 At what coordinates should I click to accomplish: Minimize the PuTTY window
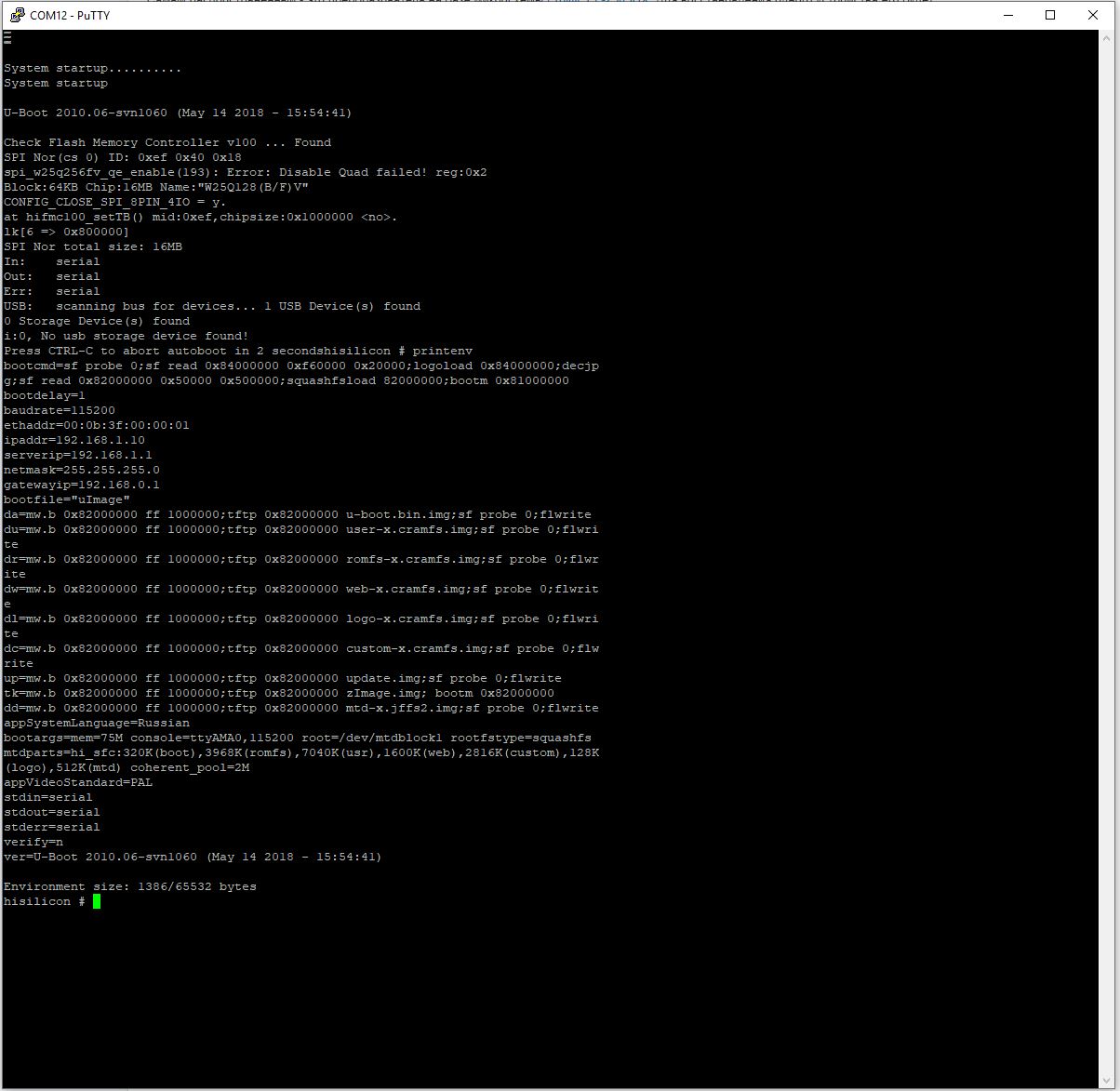pyautogui.click(x=1007, y=15)
